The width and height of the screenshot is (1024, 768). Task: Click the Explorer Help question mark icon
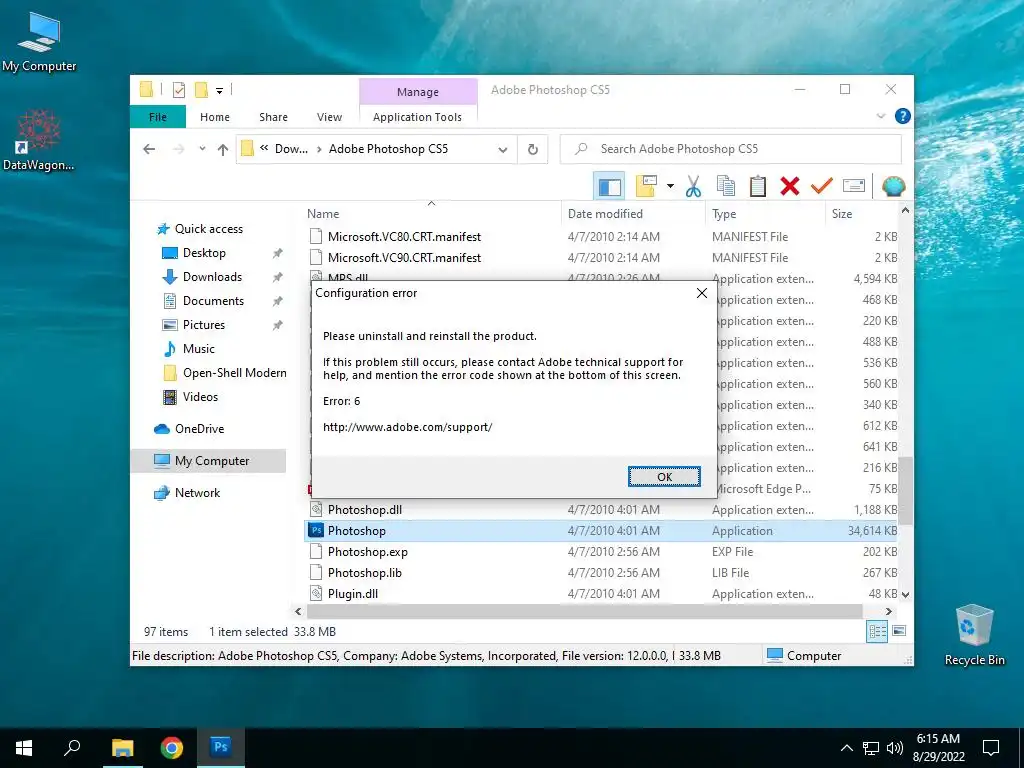903,116
